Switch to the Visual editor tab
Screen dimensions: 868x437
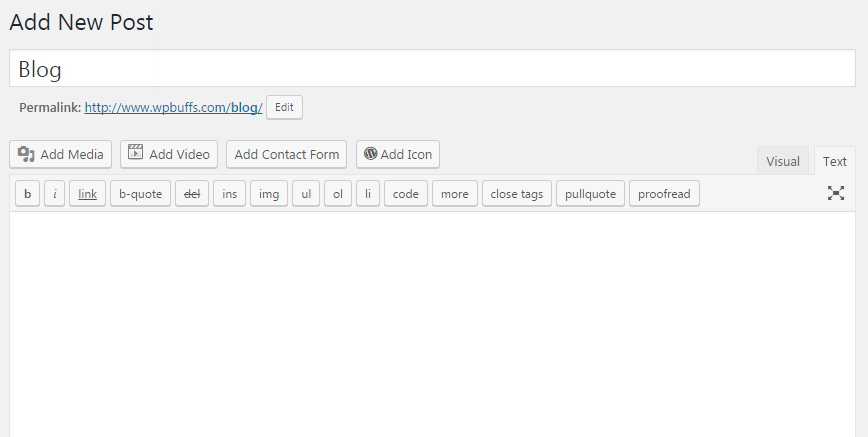(x=783, y=161)
